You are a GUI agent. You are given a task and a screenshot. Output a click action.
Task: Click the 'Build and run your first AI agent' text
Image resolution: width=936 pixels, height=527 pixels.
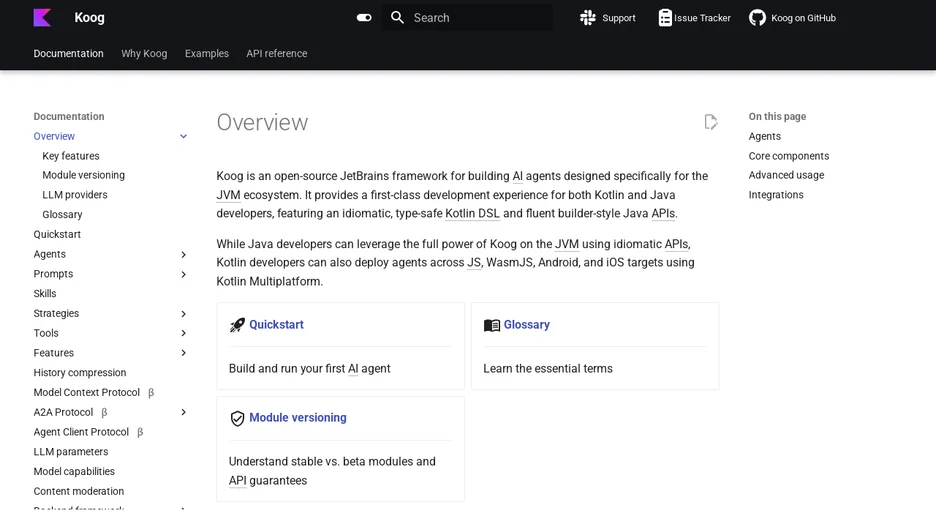coord(309,368)
